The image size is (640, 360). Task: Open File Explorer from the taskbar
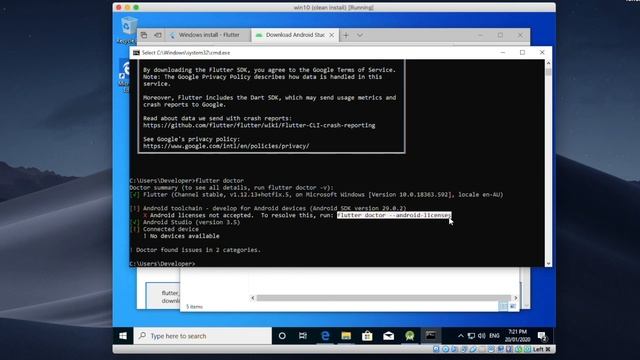pyautogui.click(x=346, y=336)
